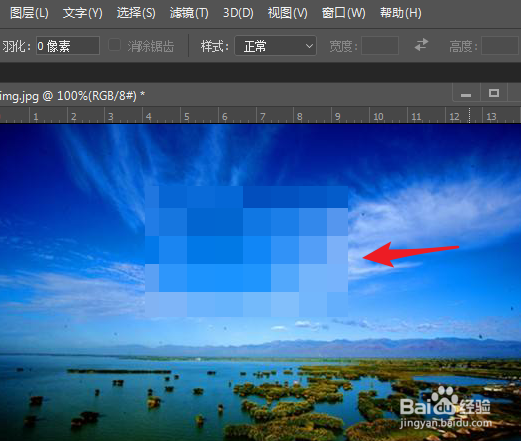Maximize the img.jpg document window
This screenshot has height=441, width=521.
coord(494,93)
